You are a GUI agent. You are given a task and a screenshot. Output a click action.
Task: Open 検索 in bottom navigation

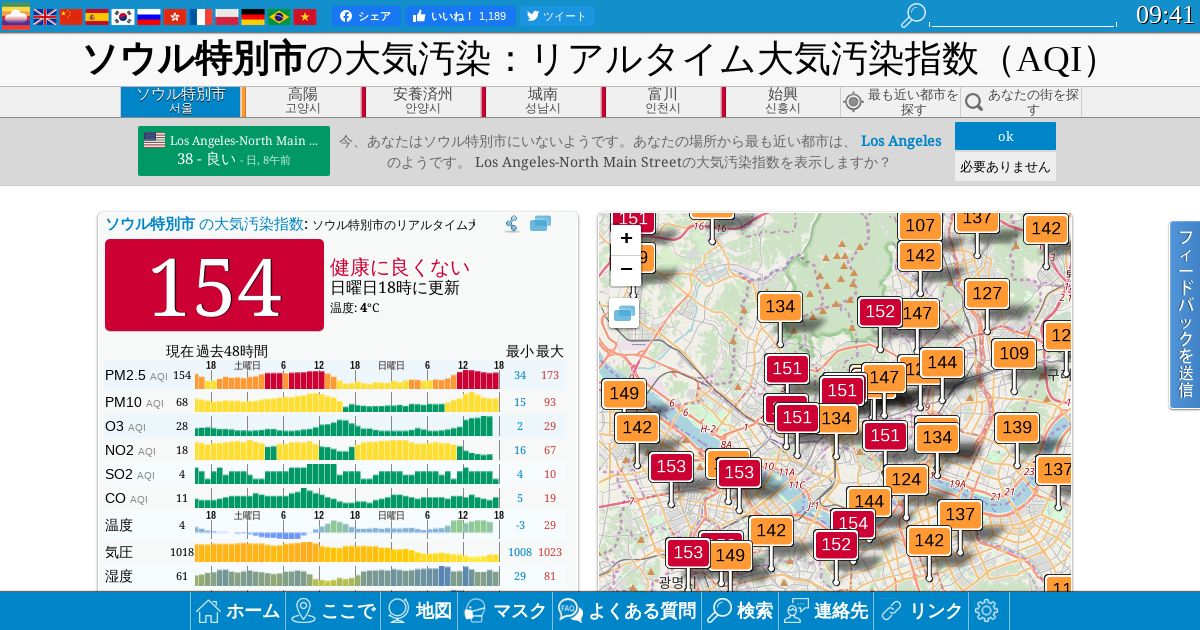pyautogui.click(x=740, y=611)
